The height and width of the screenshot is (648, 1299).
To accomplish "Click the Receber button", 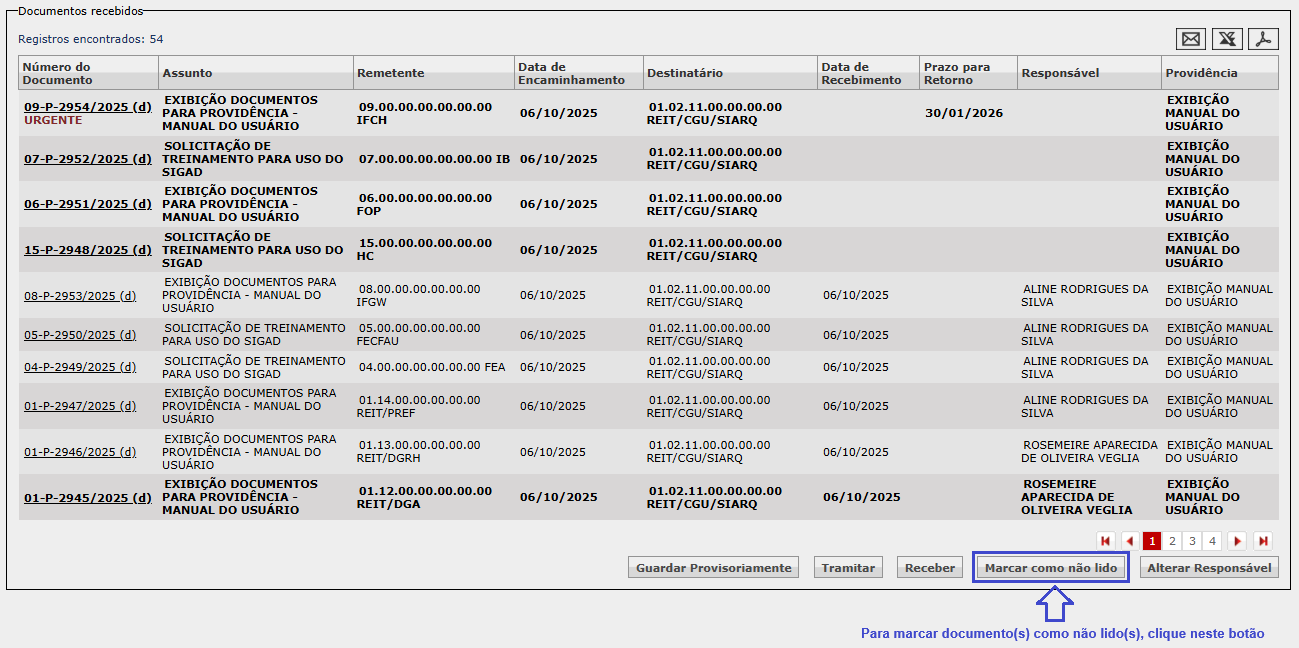I will pyautogui.click(x=929, y=568).
